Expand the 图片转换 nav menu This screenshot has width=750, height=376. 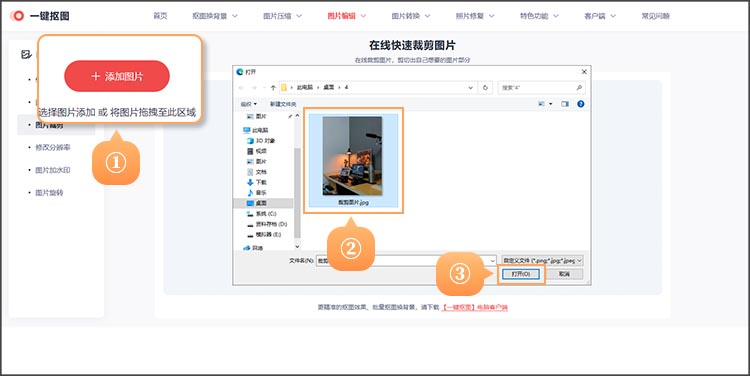tap(410, 16)
